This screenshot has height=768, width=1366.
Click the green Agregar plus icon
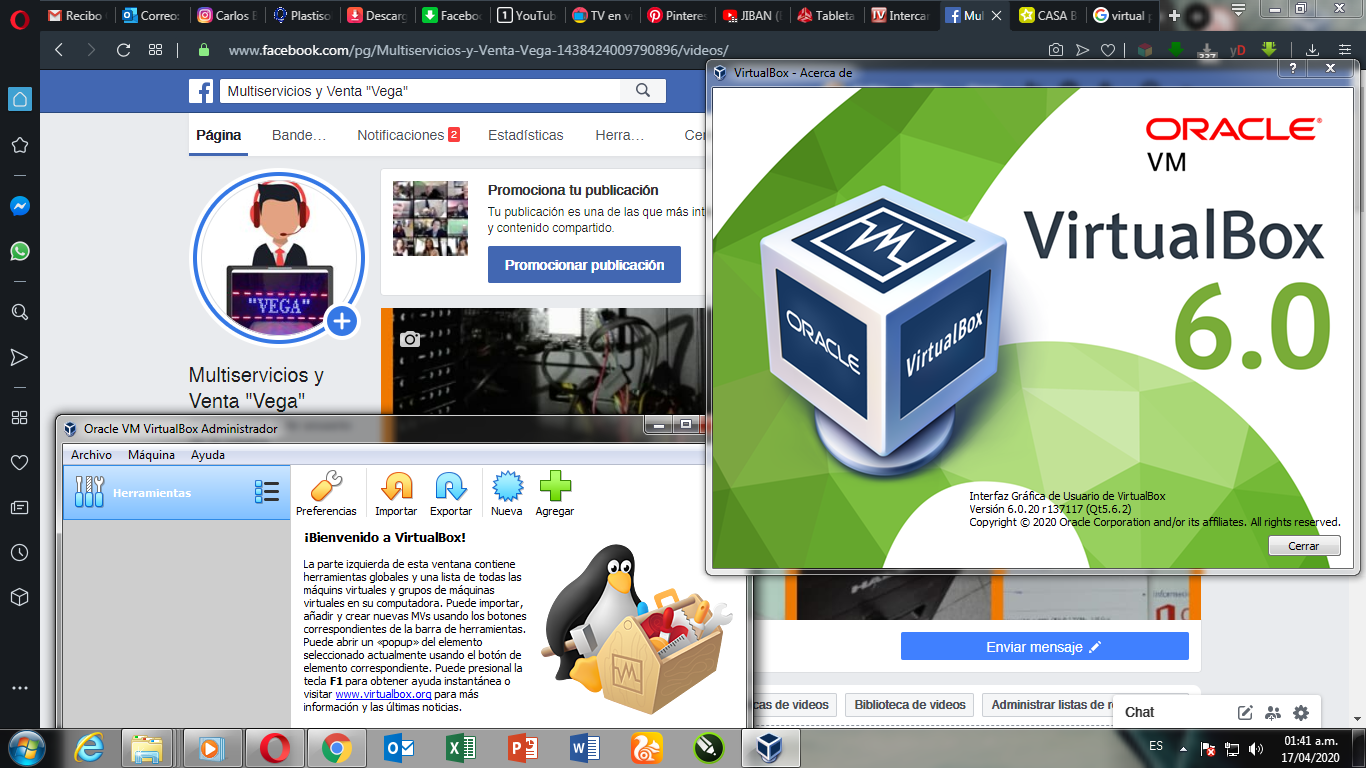pos(555,494)
